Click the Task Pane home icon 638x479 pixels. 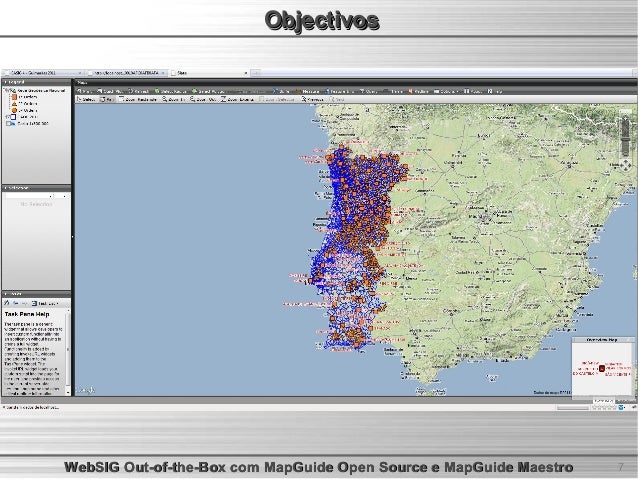tap(7, 302)
